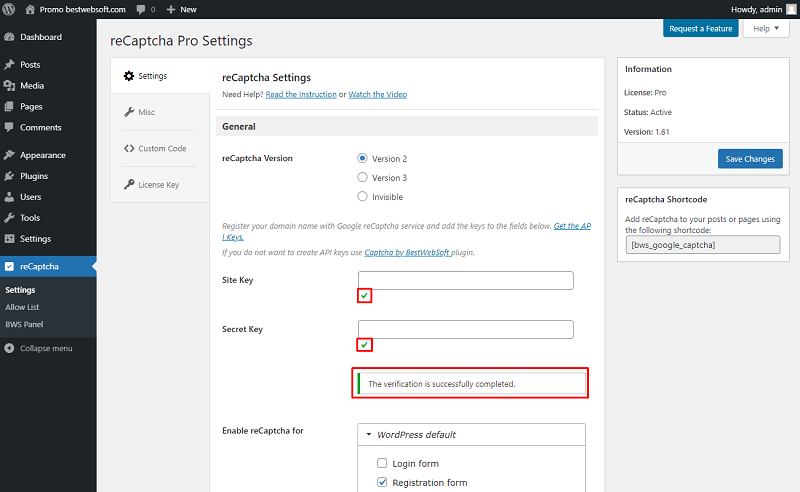This screenshot has height=492, width=800.
Task: Click the 'Status: Active' text
Action: (647, 112)
